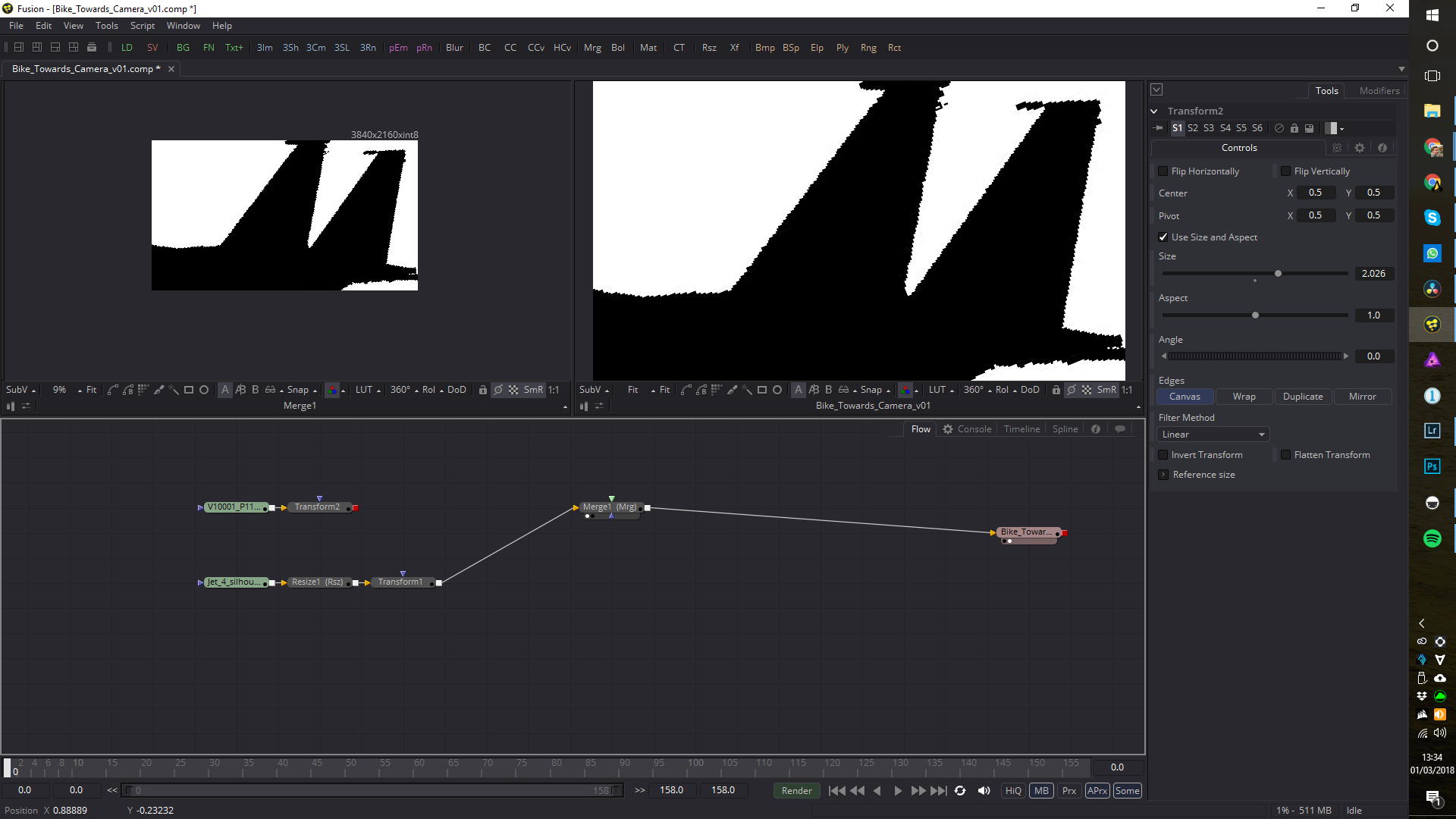Screen dimensions: 1456x819
Task: Open the SubV menu in left viewer
Action: click(20, 390)
